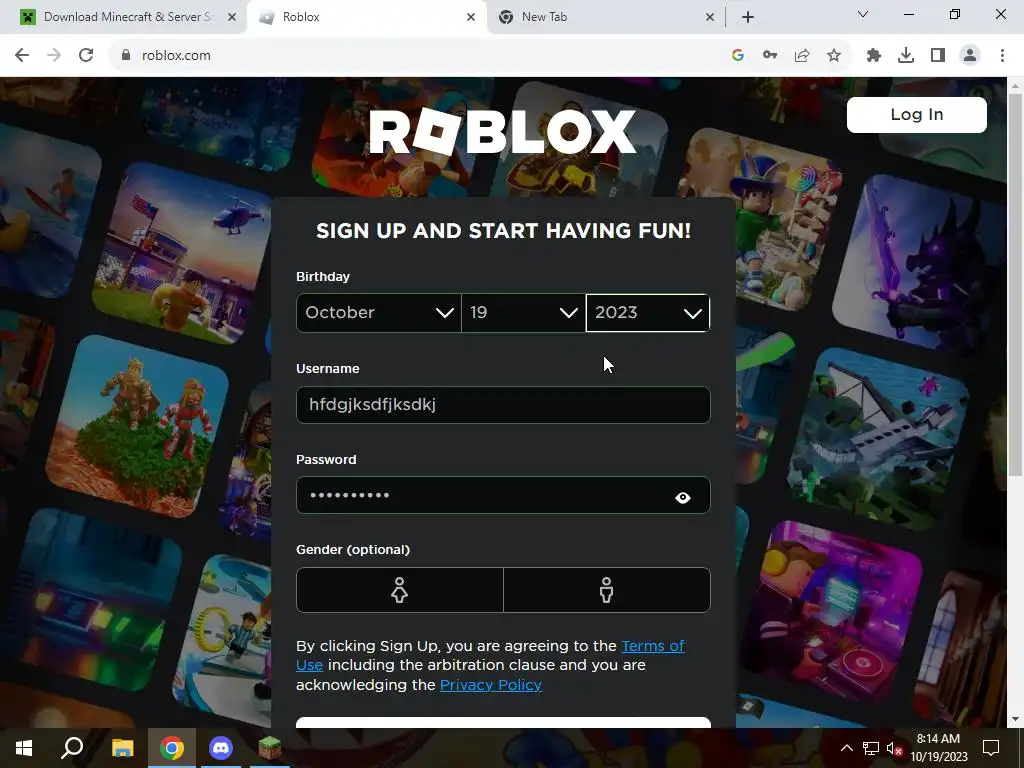Bookmark this page with the star
The width and height of the screenshot is (1024, 768).
coord(834,56)
